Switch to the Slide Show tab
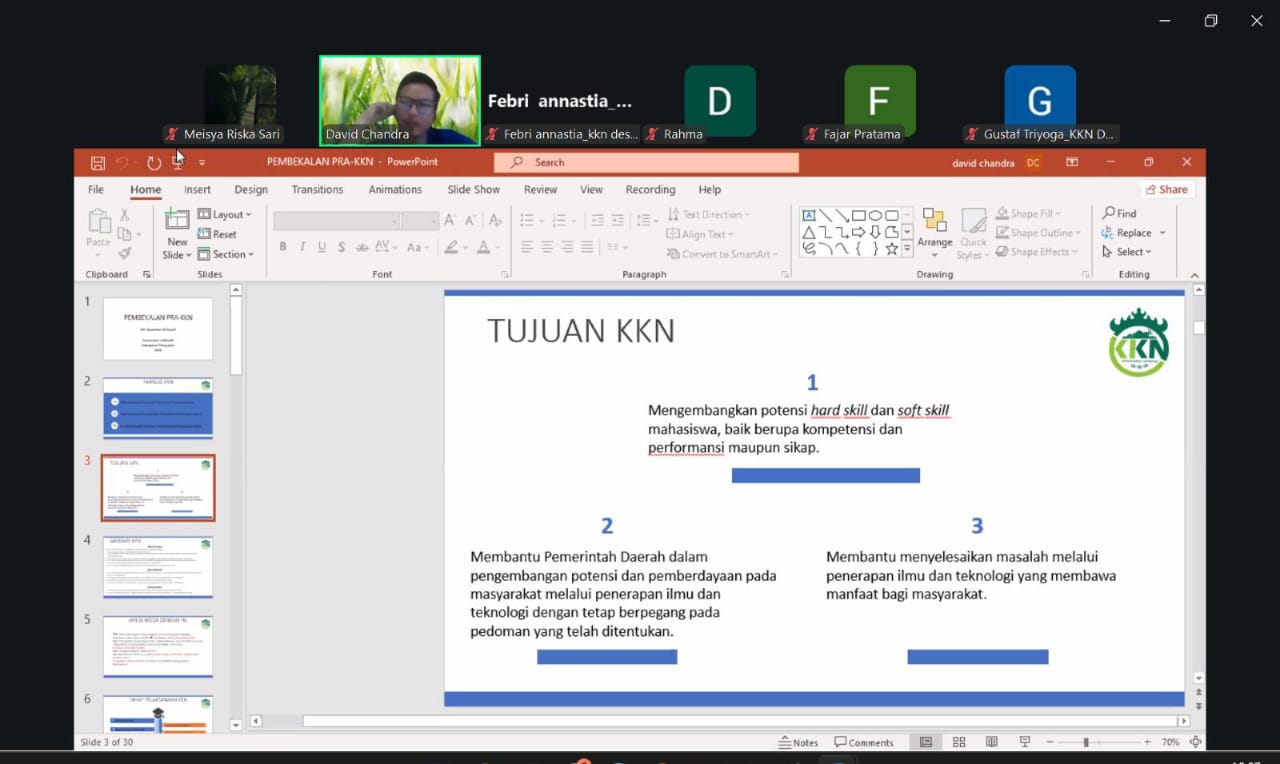The width and height of the screenshot is (1280, 764). point(473,190)
